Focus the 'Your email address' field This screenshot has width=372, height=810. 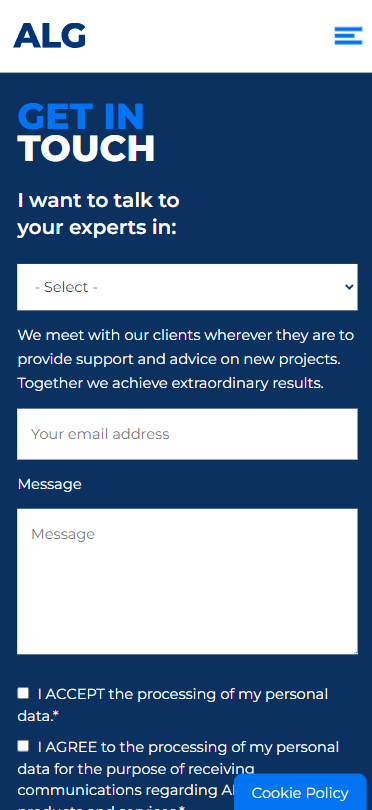tap(187, 434)
